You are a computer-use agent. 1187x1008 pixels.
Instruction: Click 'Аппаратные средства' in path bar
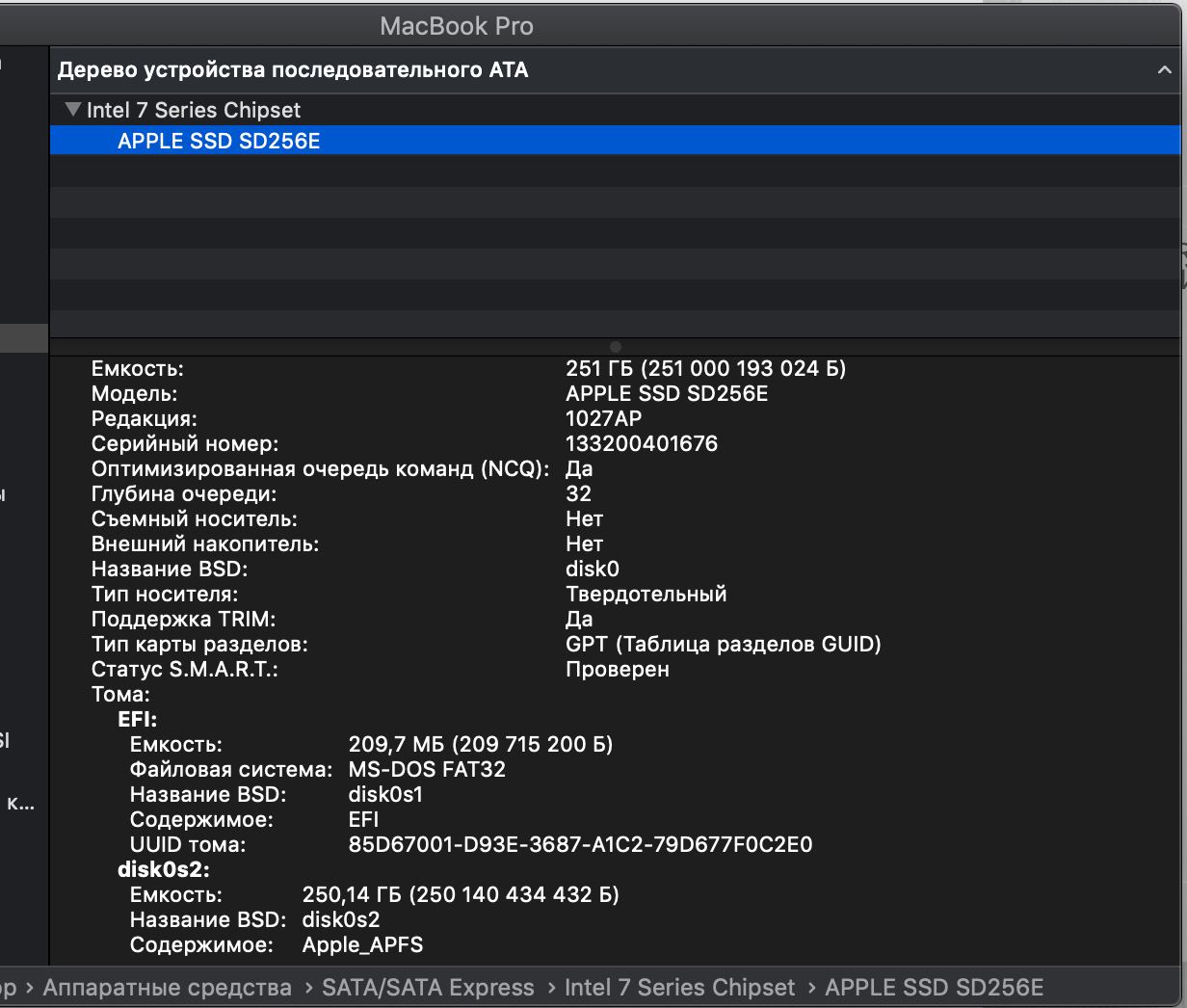(168, 988)
